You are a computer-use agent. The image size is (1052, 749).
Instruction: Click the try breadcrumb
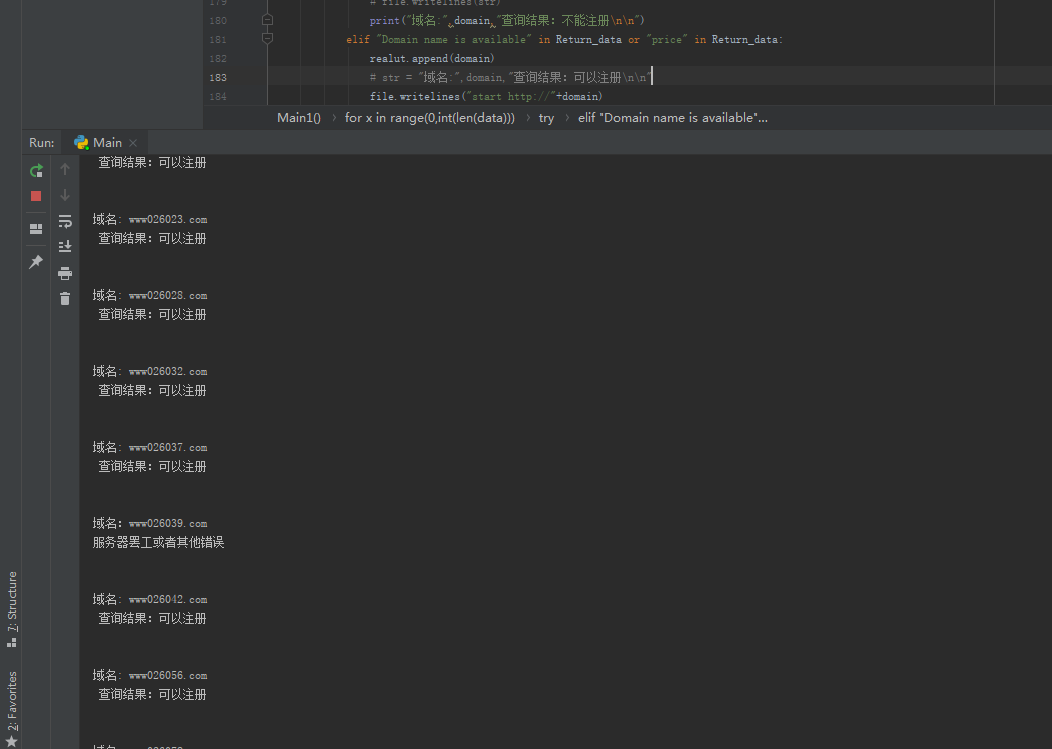(x=546, y=118)
